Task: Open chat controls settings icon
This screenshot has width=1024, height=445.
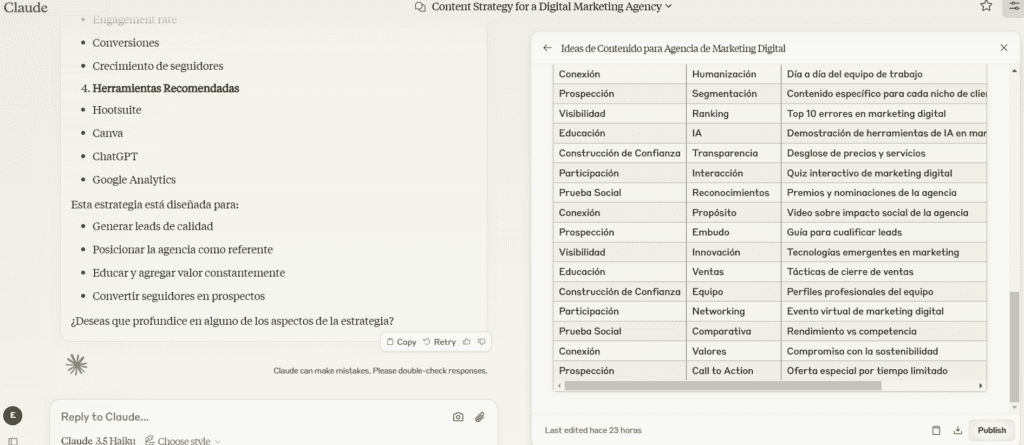Action: [1014, 7]
